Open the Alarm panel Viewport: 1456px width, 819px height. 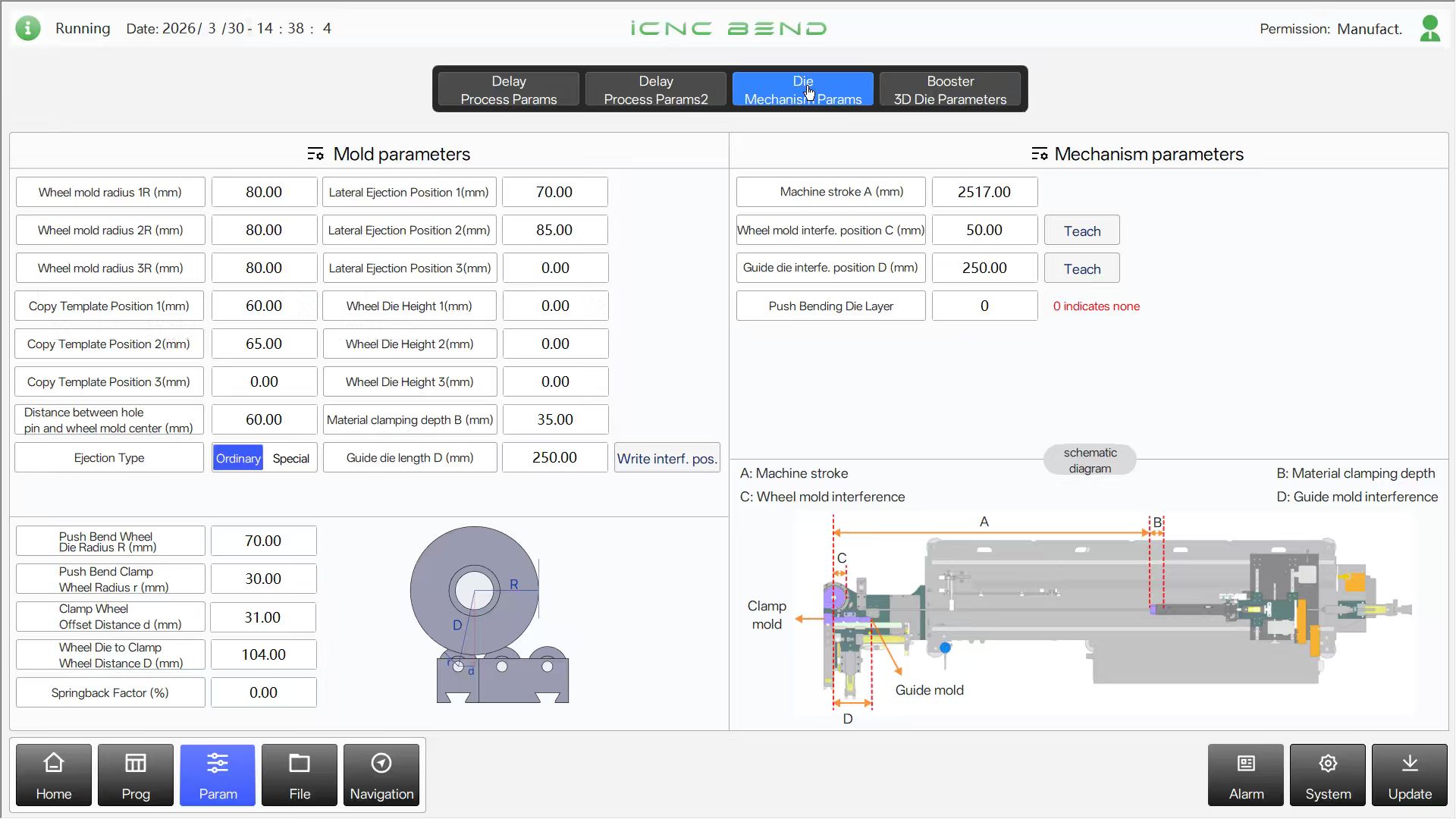click(x=1246, y=775)
